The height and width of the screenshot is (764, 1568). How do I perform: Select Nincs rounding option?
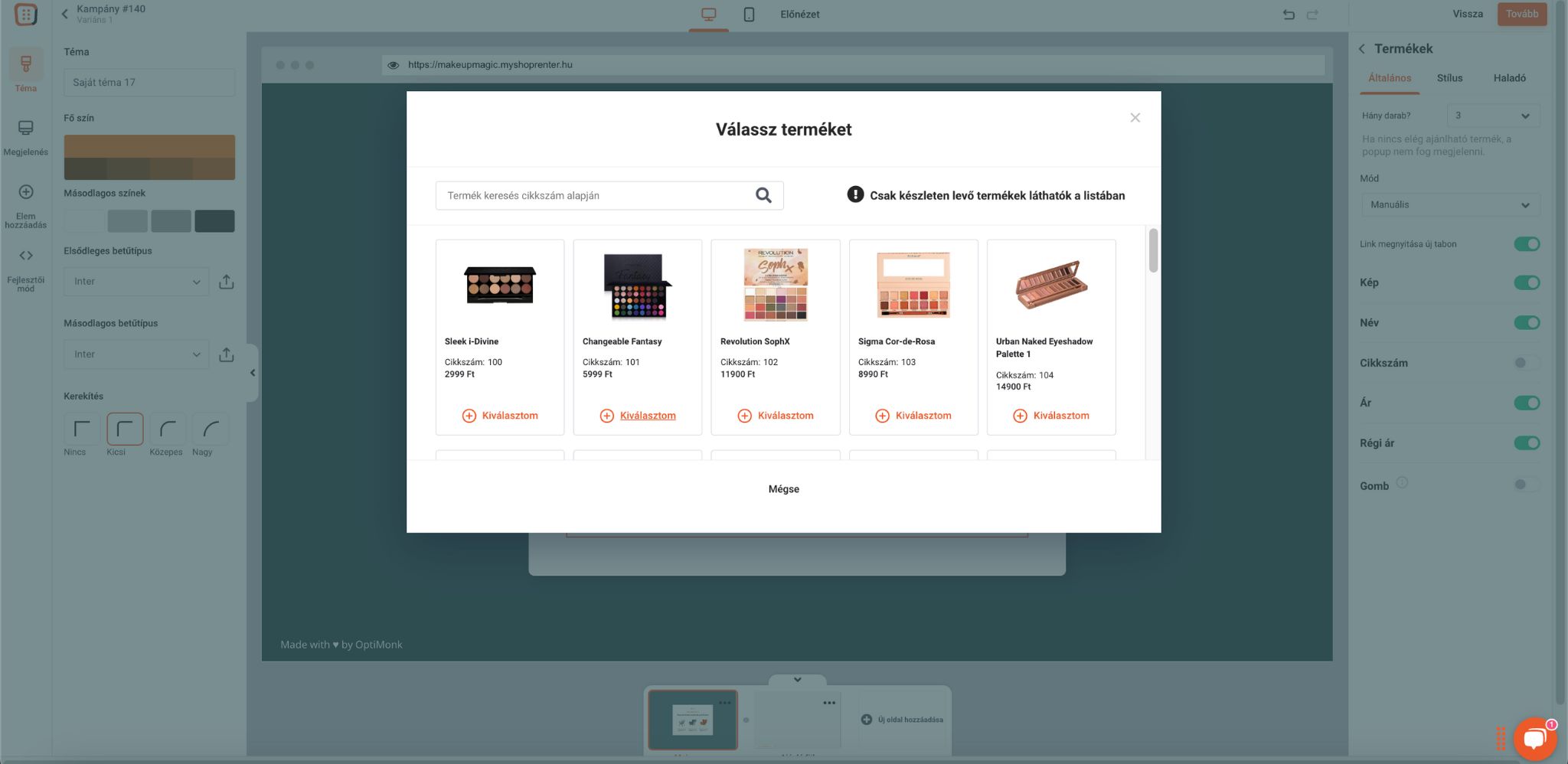[x=81, y=429]
